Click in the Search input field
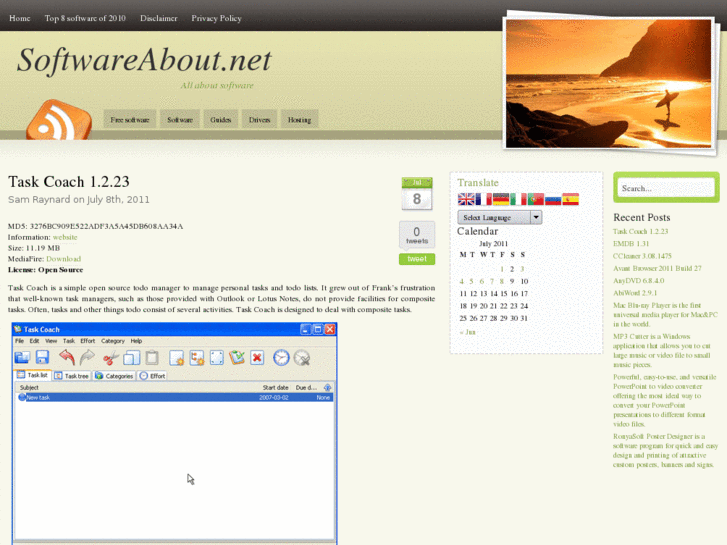727x545 pixels. (666, 188)
